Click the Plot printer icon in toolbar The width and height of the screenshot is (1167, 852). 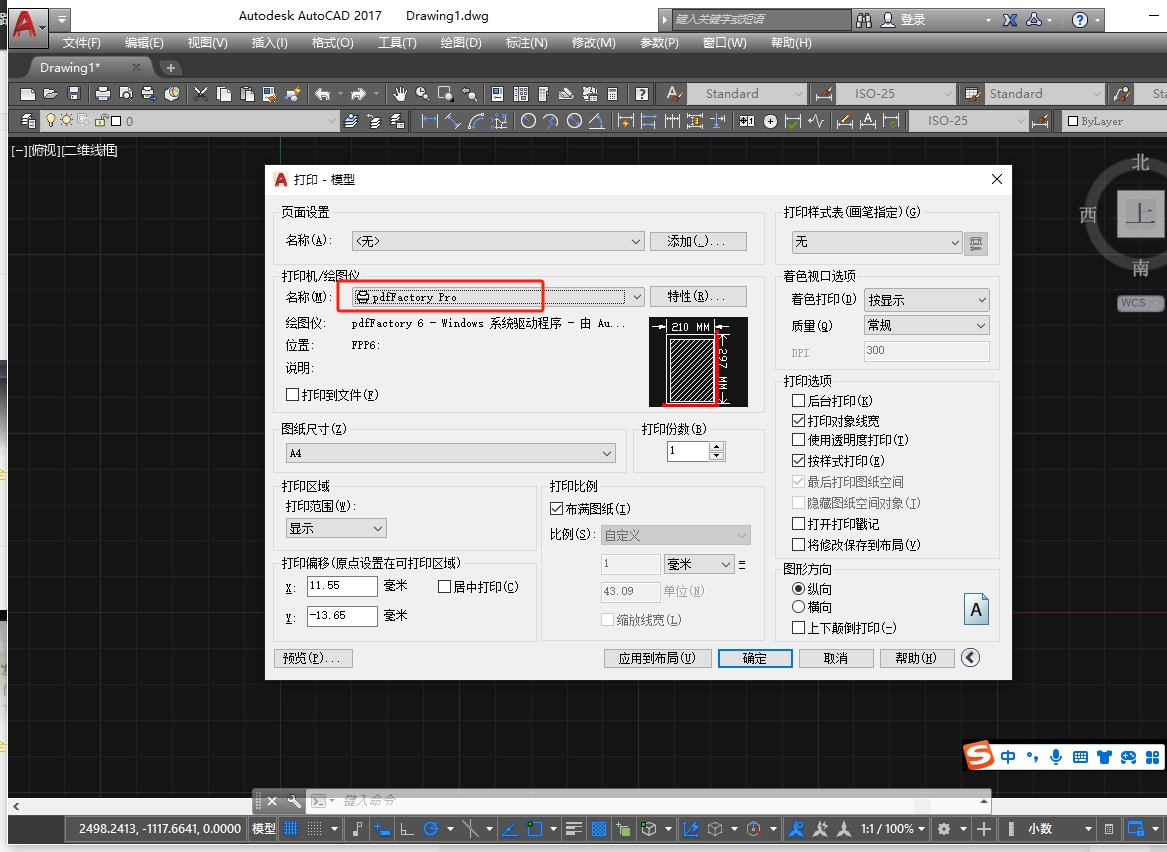click(103, 94)
